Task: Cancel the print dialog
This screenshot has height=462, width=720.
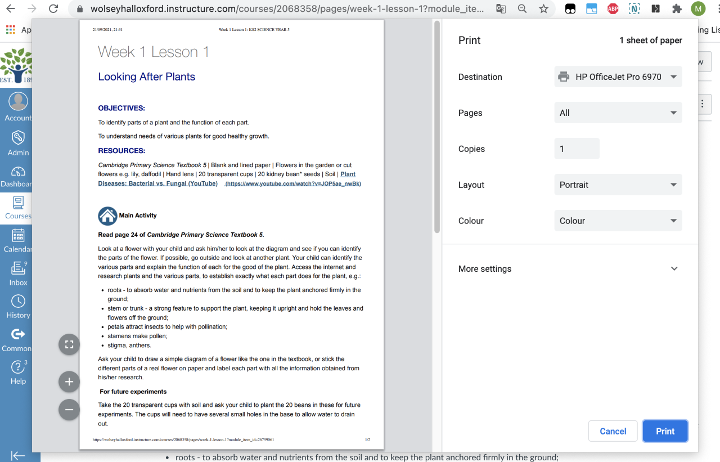Action: pyautogui.click(x=613, y=431)
